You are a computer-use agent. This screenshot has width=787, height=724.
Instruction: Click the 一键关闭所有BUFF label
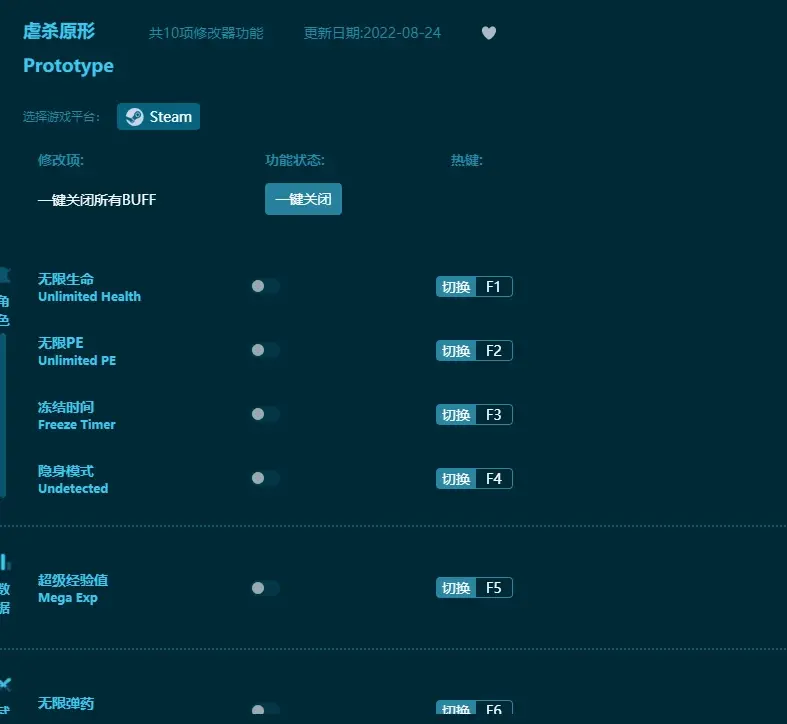point(97,200)
